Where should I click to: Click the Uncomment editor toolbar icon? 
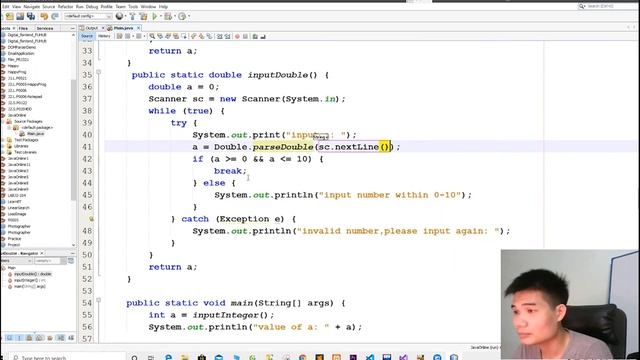pos(263,36)
